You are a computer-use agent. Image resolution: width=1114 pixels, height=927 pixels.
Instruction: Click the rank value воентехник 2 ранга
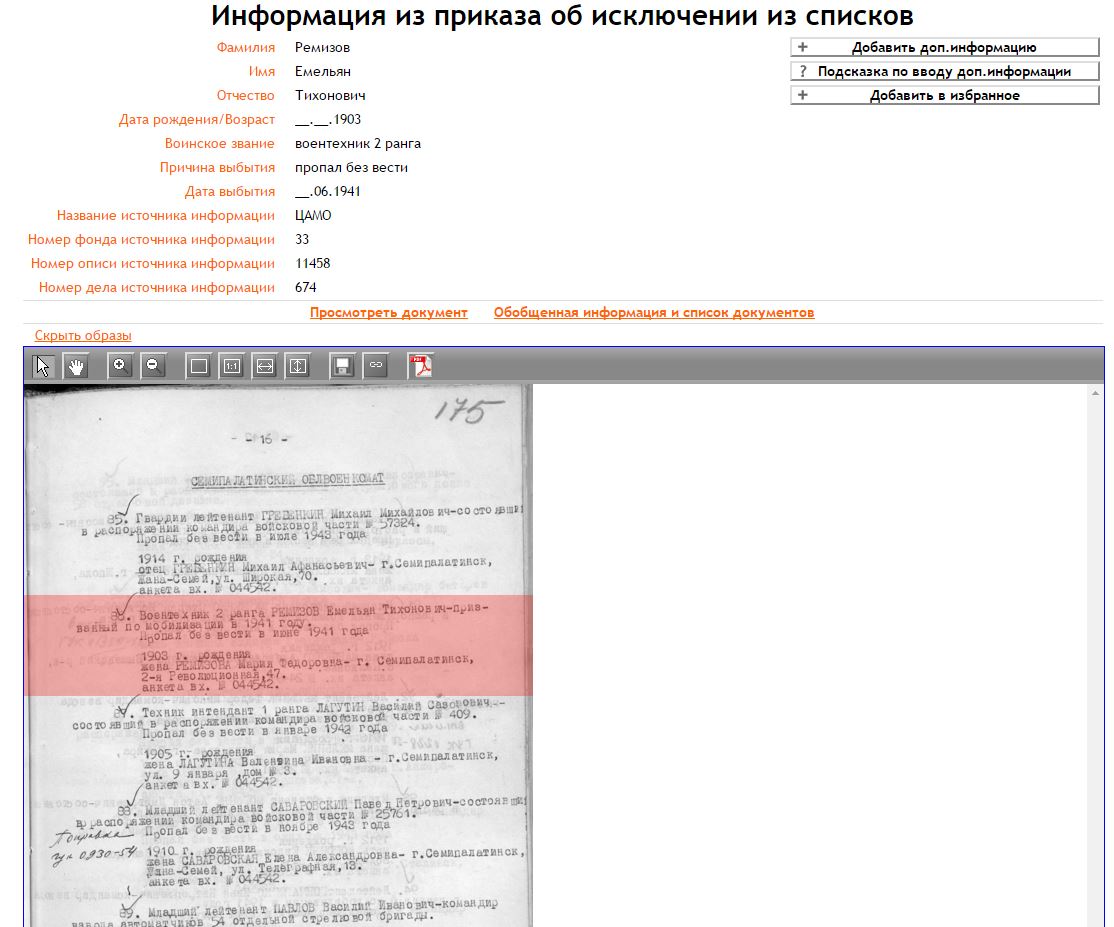[x=358, y=143]
